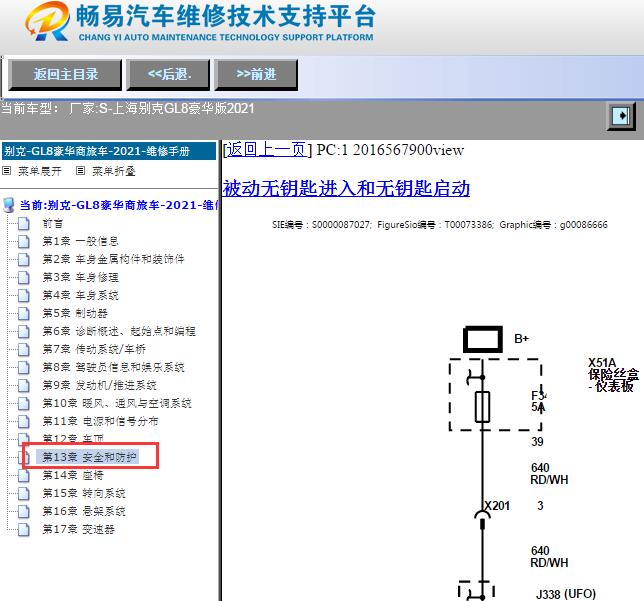Go forward with the >>前进 button
The height and width of the screenshot is (601, 644).
tap(256, 74)
